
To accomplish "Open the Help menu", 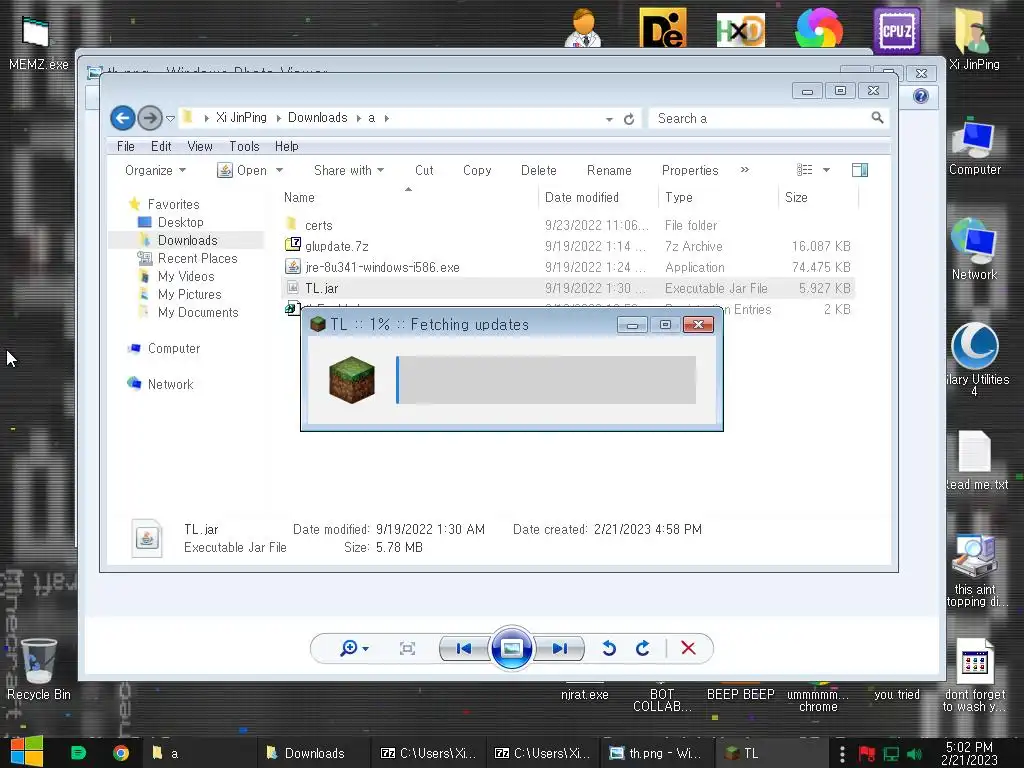I will (287, 146).
